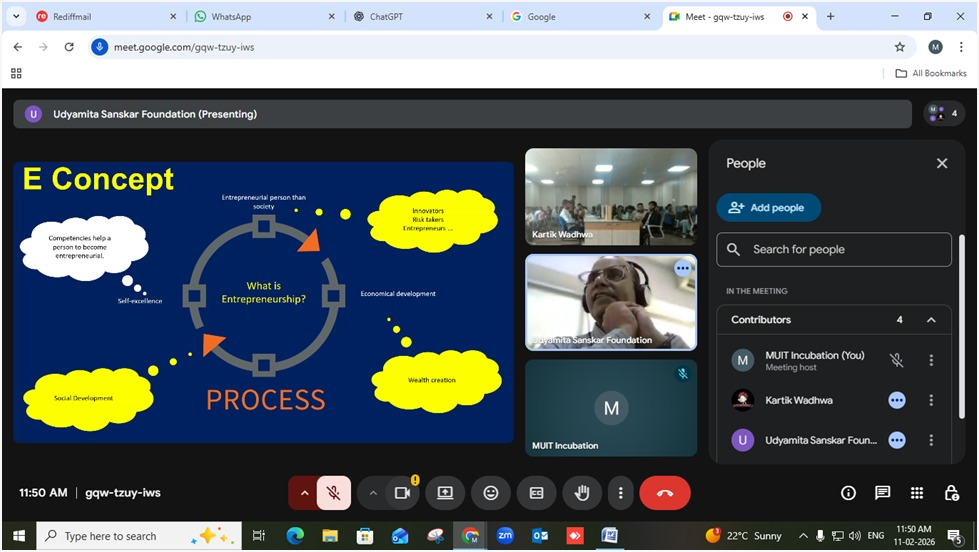Image resolution: width=979 pixels, height=552 pixels.
Task: Open the emoji reactions icon
Action: tap(491, 493)
